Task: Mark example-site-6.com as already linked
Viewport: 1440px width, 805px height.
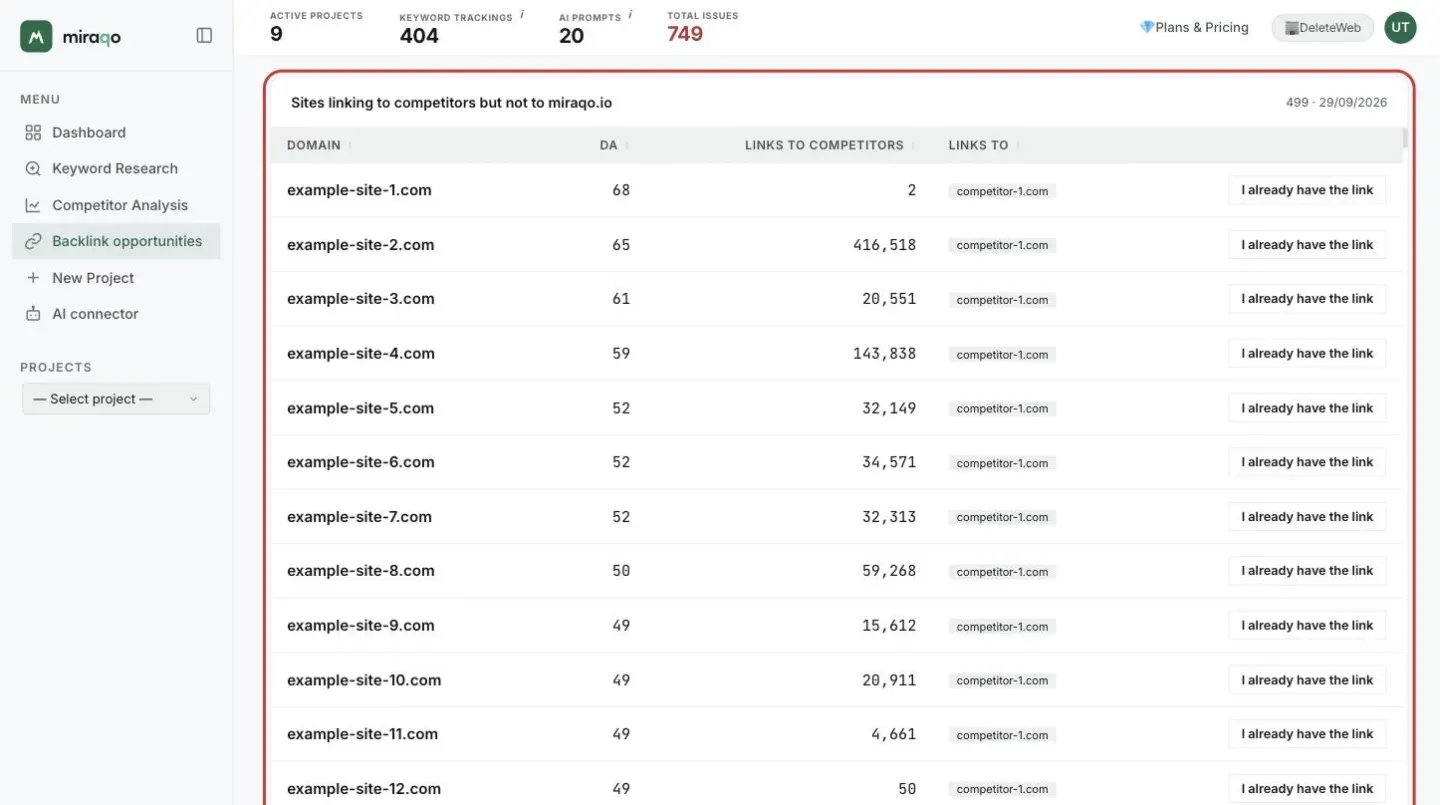Action: (1307, 462)
